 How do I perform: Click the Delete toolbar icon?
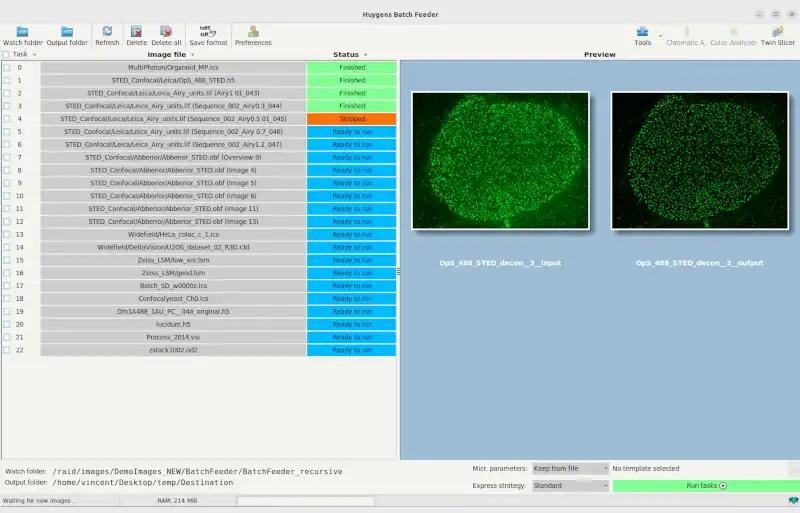pyautogui.click(x=136, y=36)
